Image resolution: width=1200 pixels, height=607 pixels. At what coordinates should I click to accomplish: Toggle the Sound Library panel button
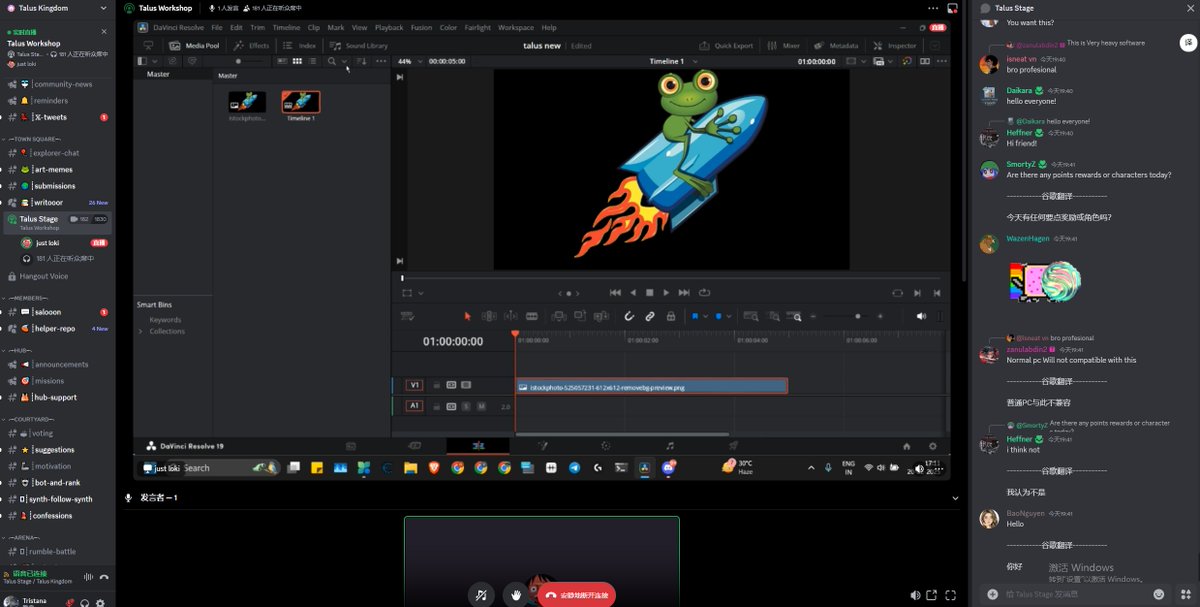click(359, 45)
